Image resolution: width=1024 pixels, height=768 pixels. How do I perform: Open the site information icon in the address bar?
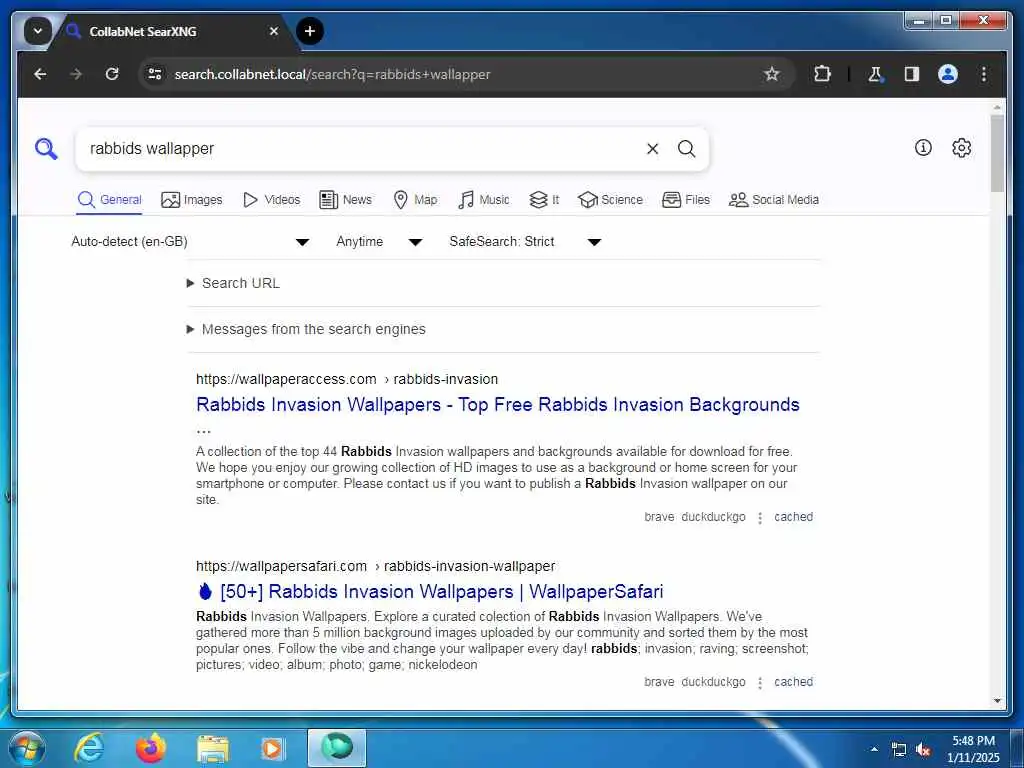(x=155, y=74)
